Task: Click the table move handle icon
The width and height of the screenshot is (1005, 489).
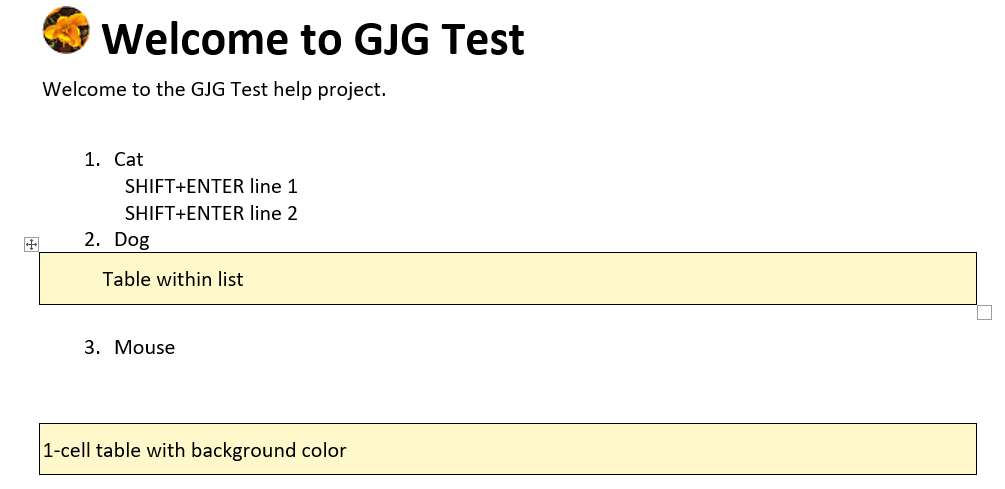Action: click(x=31, y=244)
